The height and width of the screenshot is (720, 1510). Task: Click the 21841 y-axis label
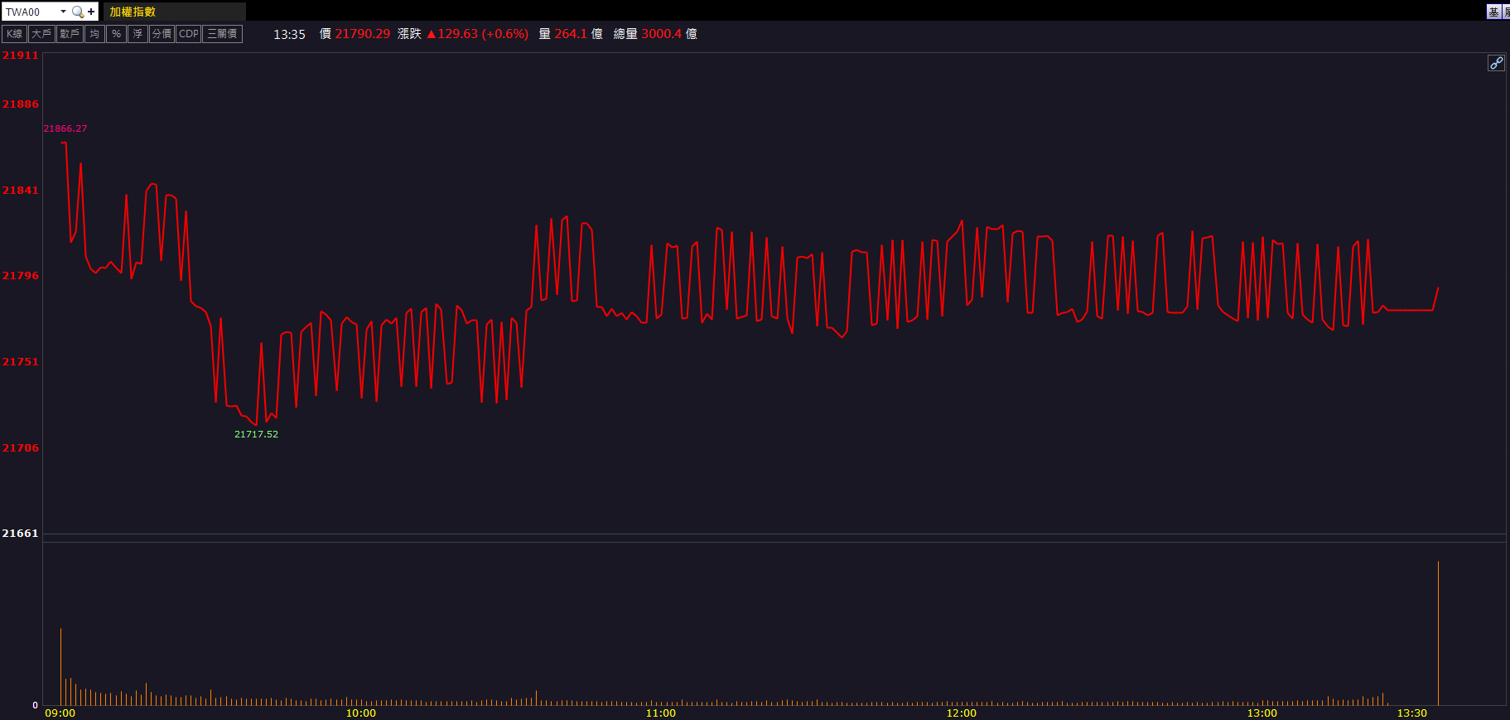coord(20,190)
